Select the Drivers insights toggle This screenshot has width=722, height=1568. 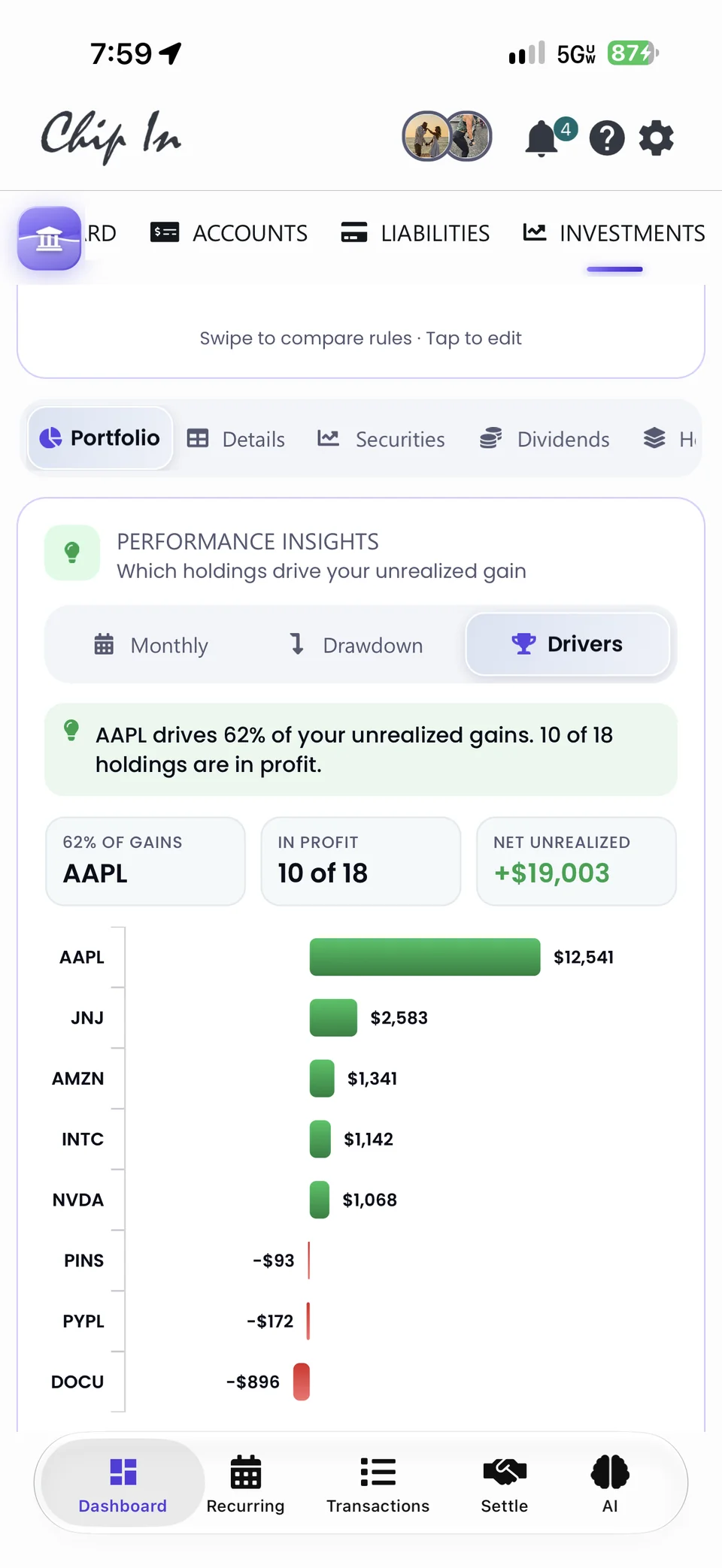pos(568,644)
